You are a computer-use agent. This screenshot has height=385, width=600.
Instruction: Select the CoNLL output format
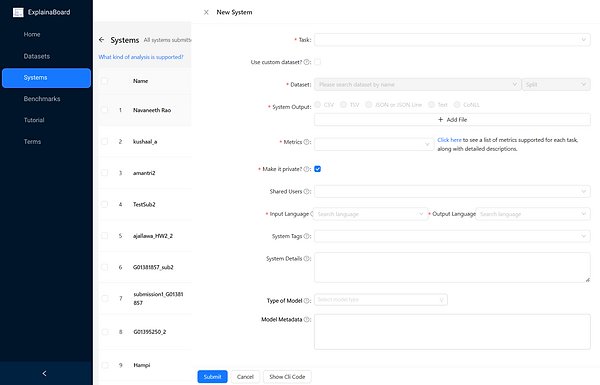[457, 104]
